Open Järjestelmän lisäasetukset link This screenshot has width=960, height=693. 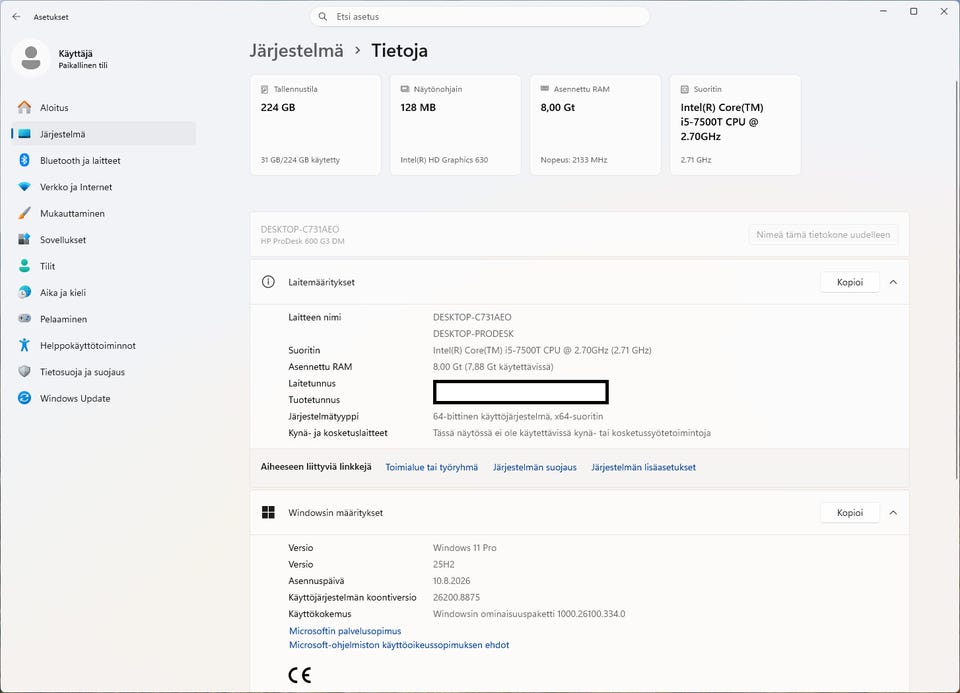pyautogui.click(x=643, y=467)
